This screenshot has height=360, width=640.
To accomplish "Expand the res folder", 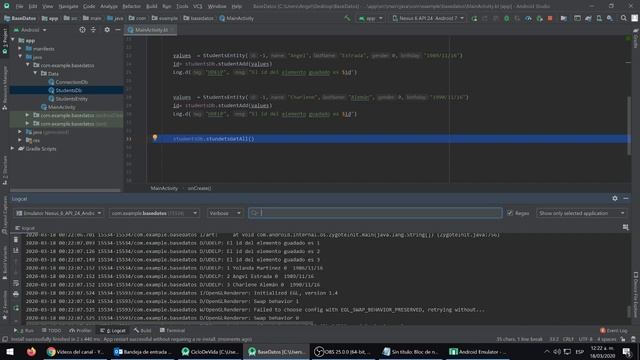I will click(x=20, y=140).
